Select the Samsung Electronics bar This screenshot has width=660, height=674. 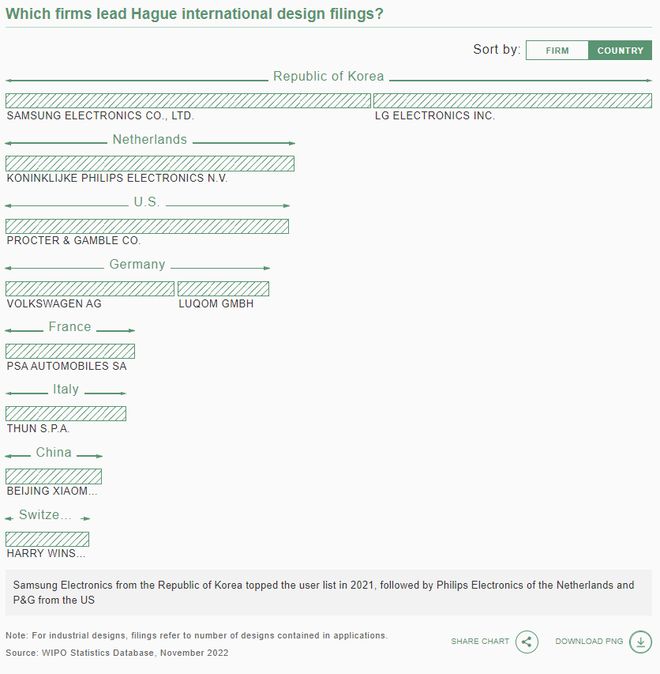point(188,101)
